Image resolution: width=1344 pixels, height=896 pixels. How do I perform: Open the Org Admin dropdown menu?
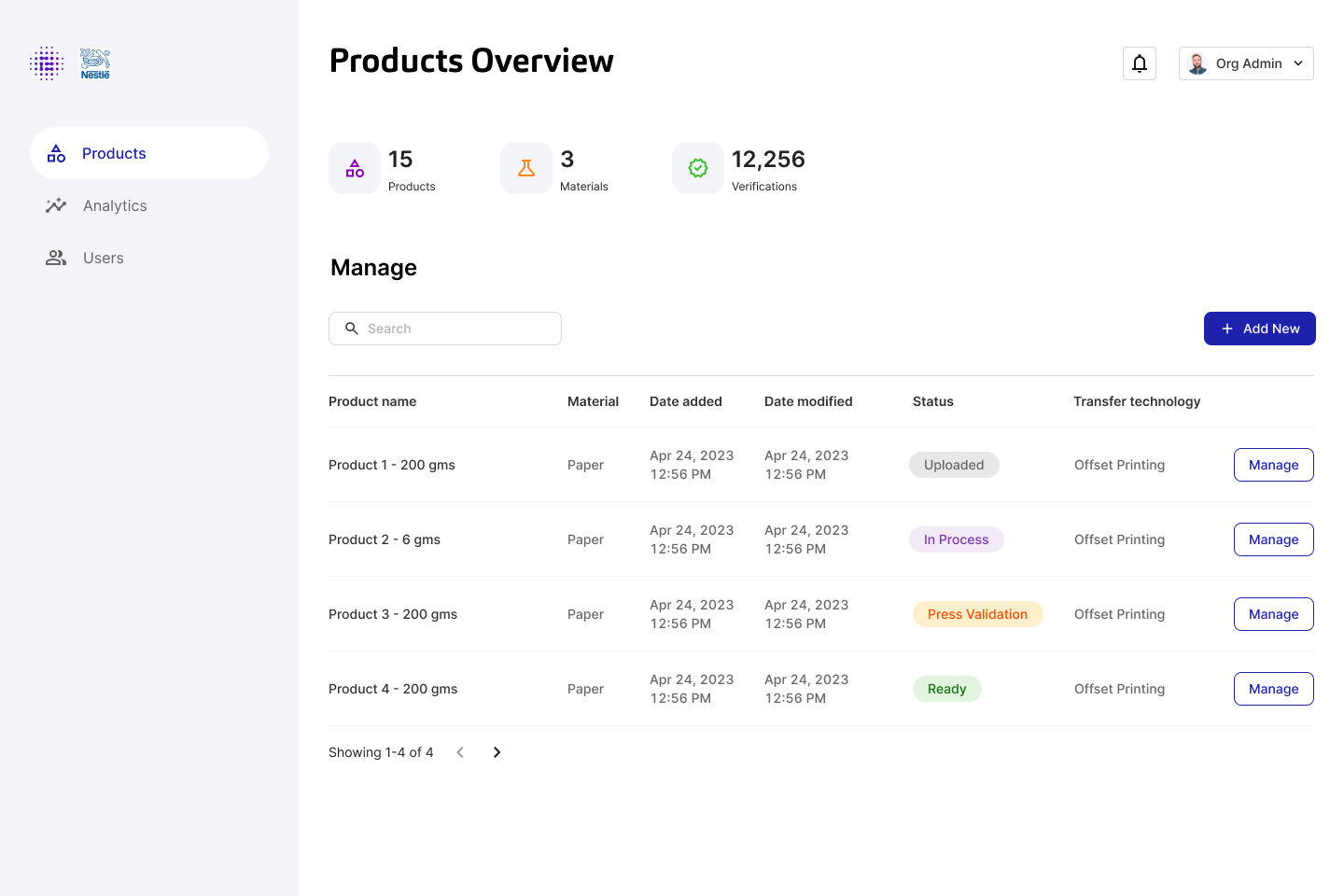(x=1297, y=63)
